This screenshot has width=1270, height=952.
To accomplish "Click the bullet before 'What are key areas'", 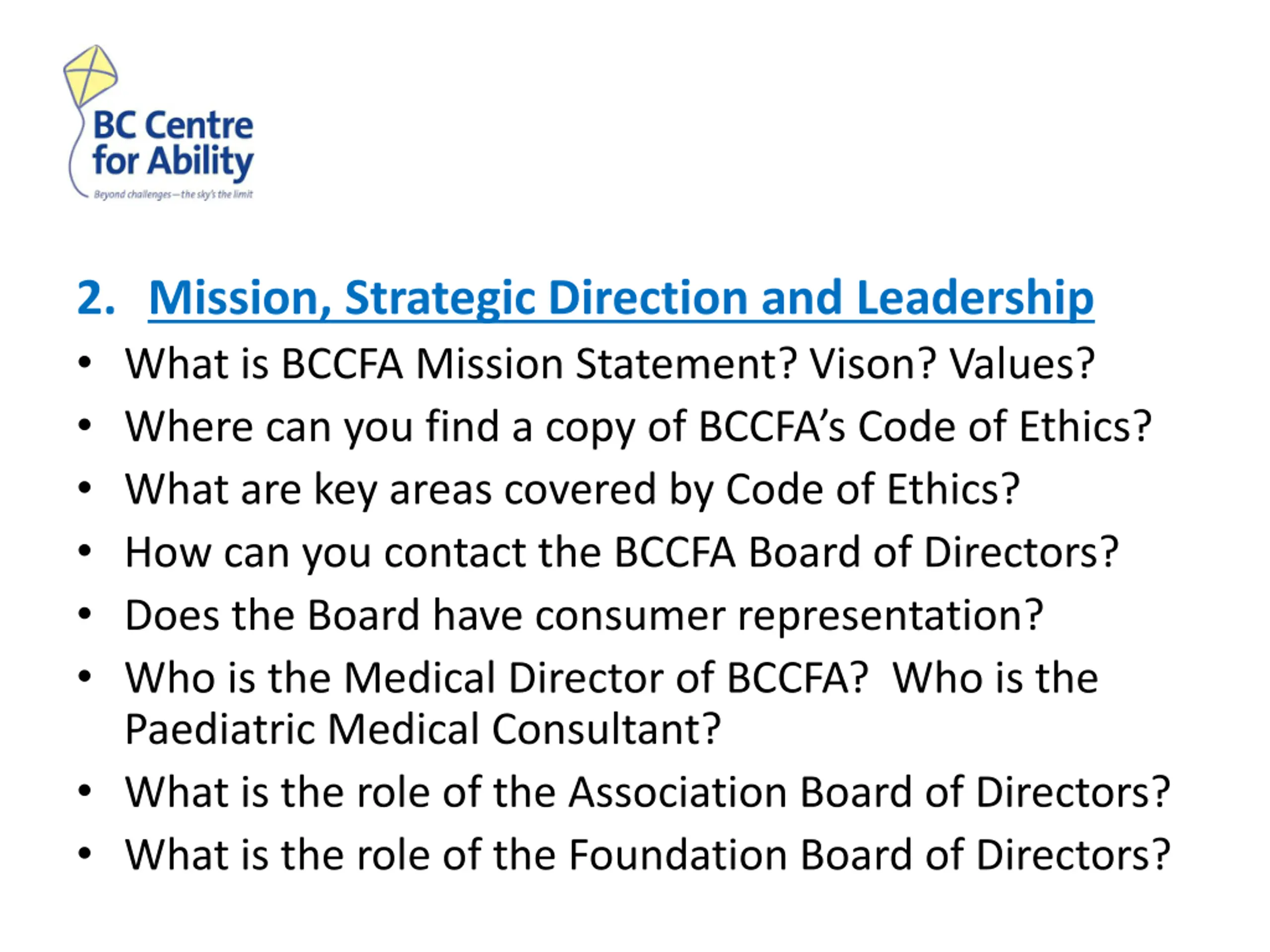I will [x=85, y=488].
